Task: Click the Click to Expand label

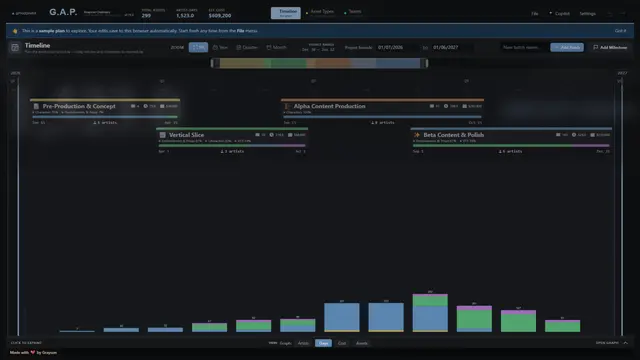Action: 26,343
